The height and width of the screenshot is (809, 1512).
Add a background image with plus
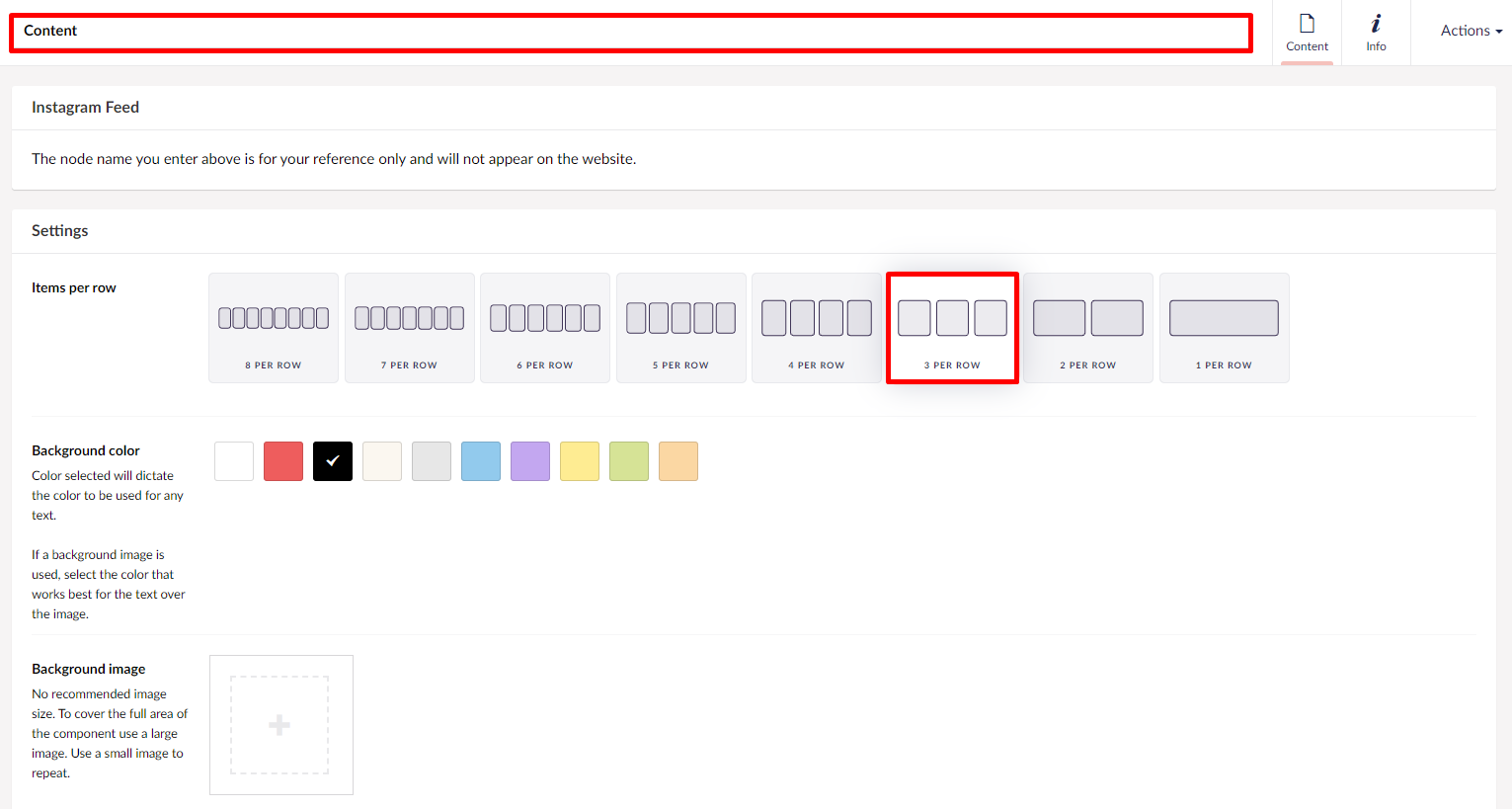[280, 725]
